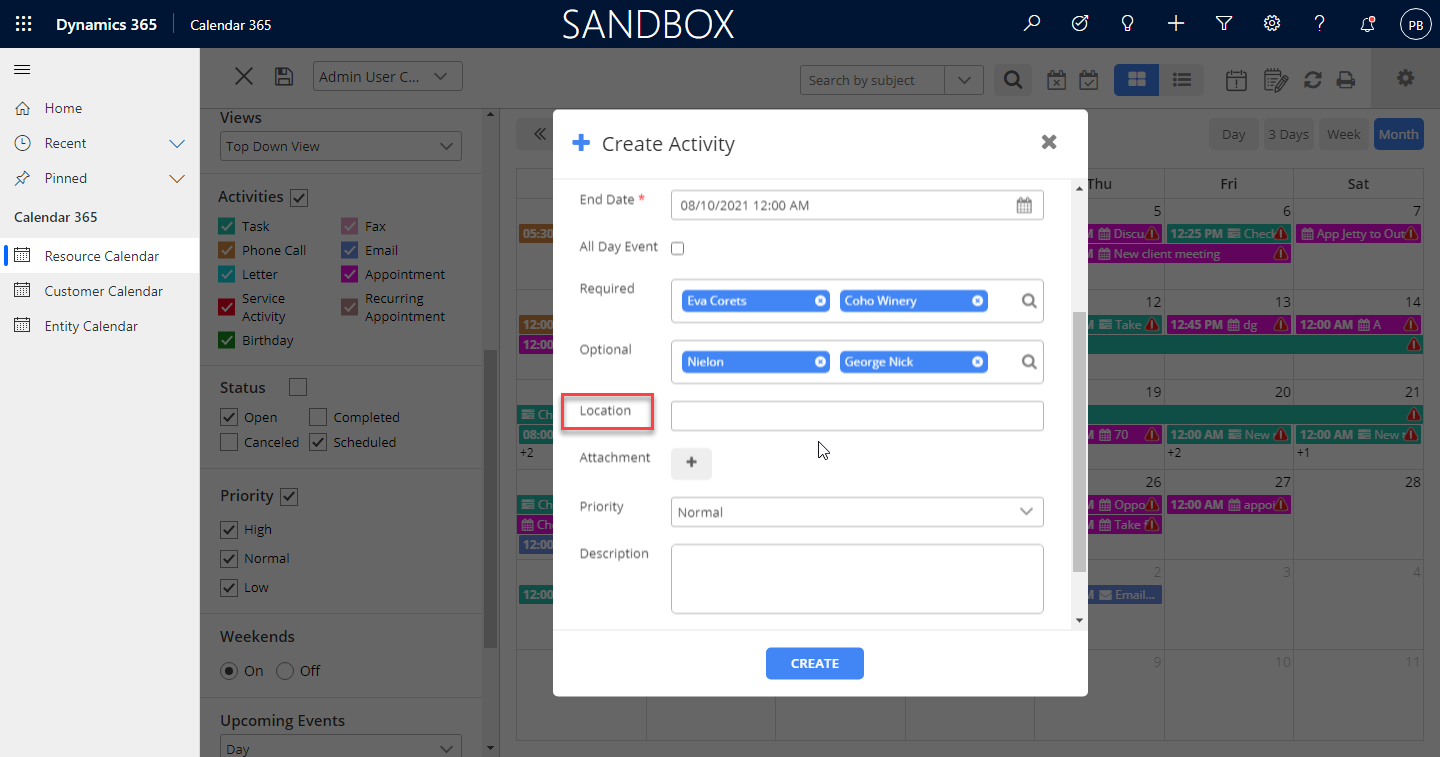1440x757 pixels.
Task: Click the CREATE button
Action: [x=814, y=663]
